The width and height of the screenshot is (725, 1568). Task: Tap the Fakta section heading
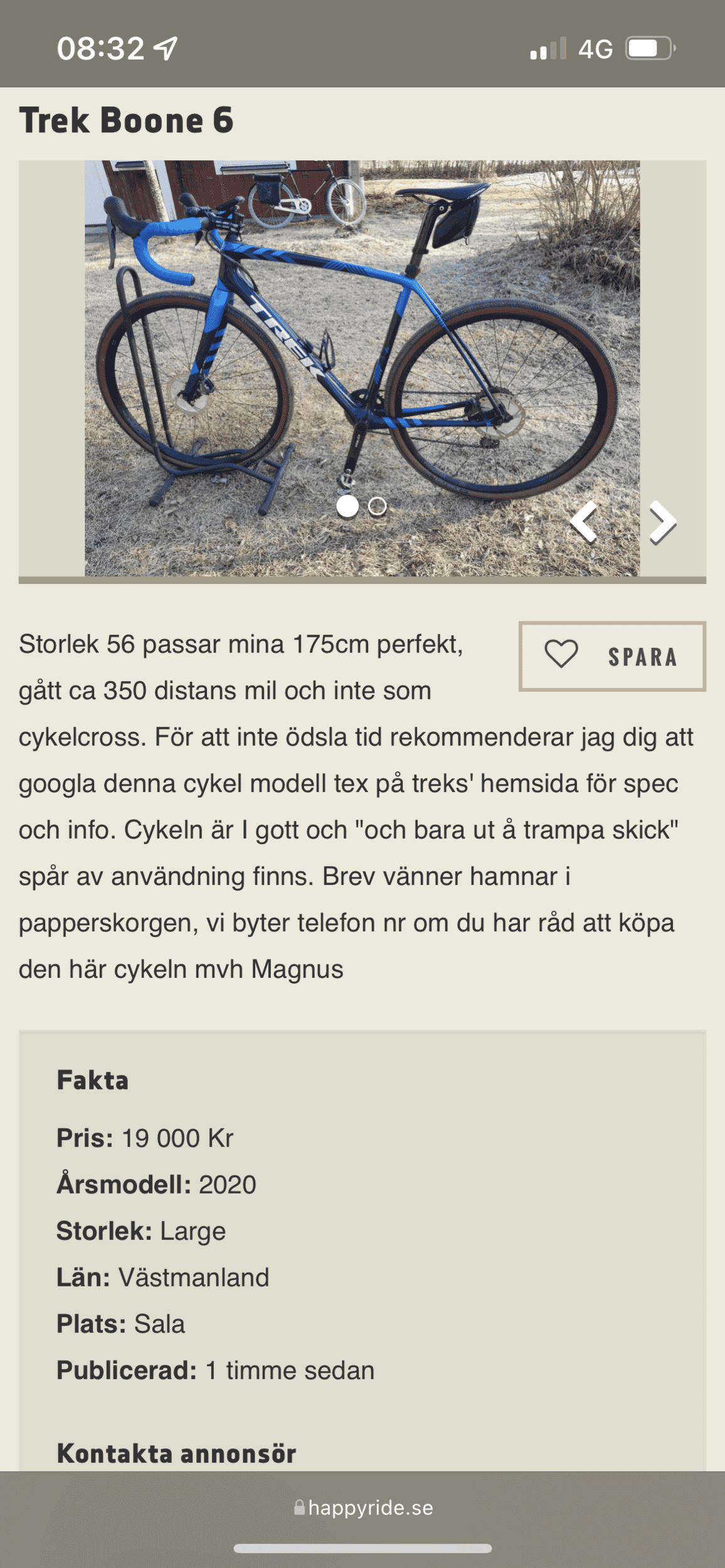click(x=93, y=1081)
